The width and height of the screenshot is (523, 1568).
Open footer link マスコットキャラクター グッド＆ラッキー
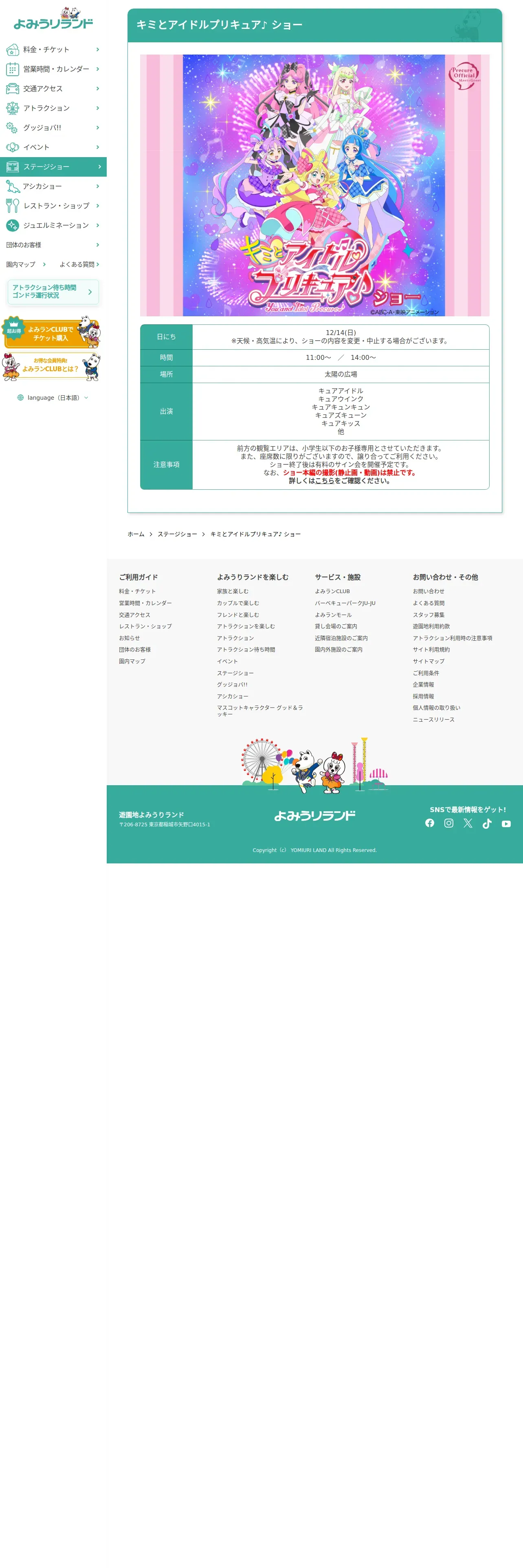[x=260, y=711]
